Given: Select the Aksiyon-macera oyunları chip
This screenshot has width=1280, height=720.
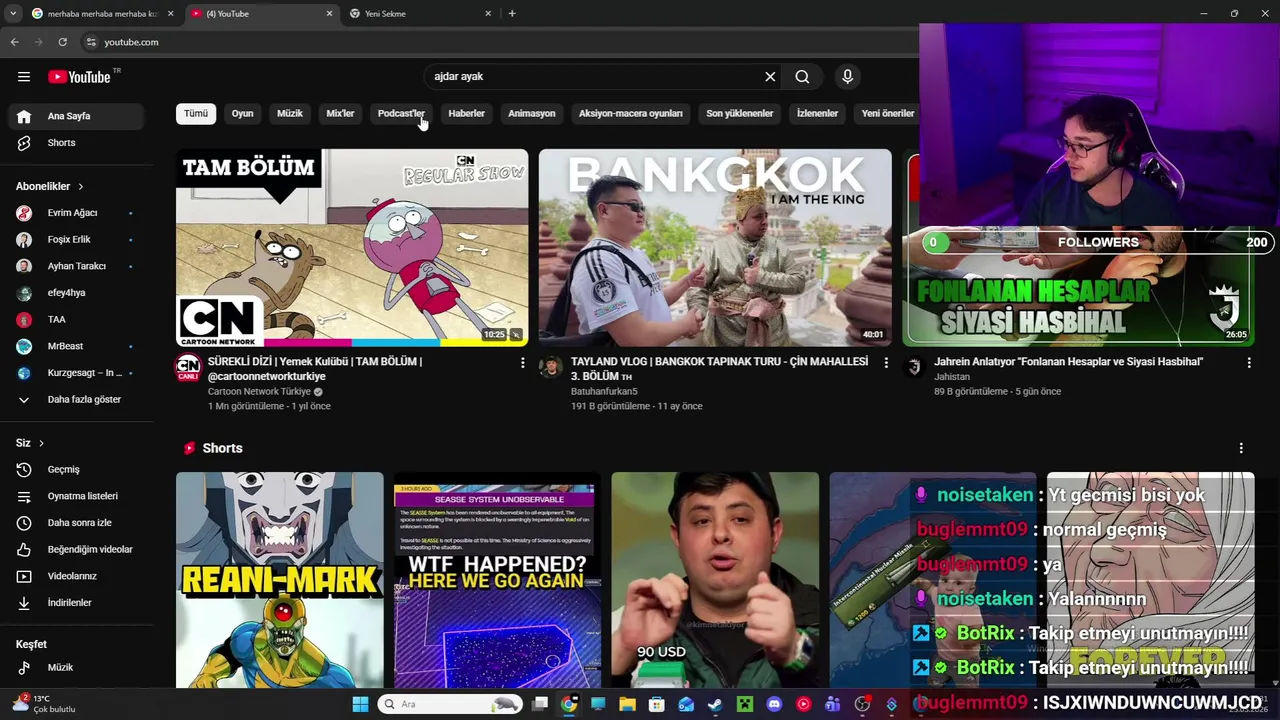Looking at the screenshot, I should point(631,113).
